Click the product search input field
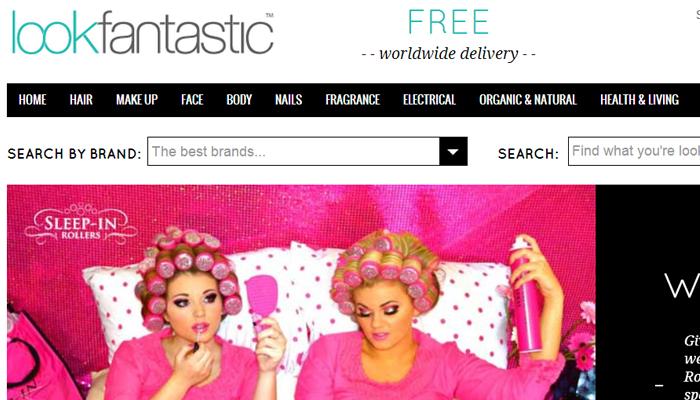The image size is (700, 400). coord(634,151)
